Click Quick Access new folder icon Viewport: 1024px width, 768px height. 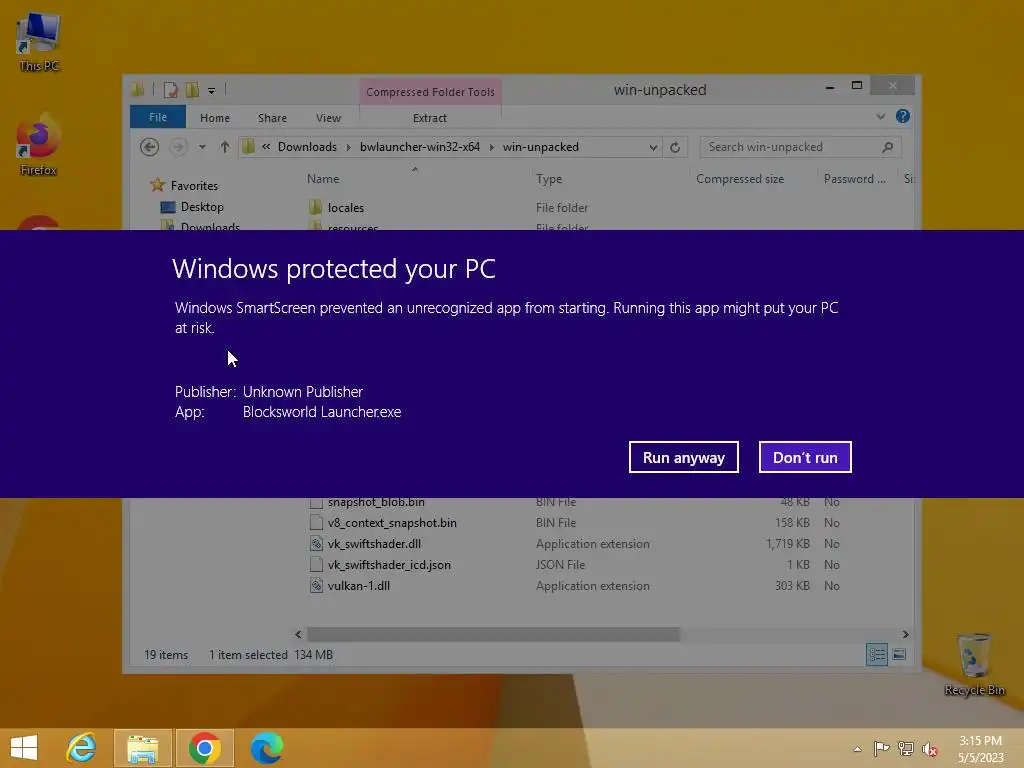192,90
